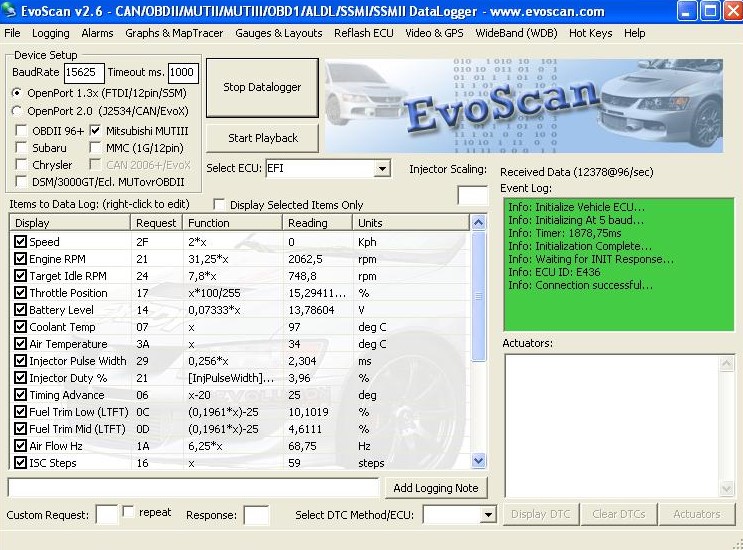
Task: Click the Request column header
Action: tap(156, 223)
